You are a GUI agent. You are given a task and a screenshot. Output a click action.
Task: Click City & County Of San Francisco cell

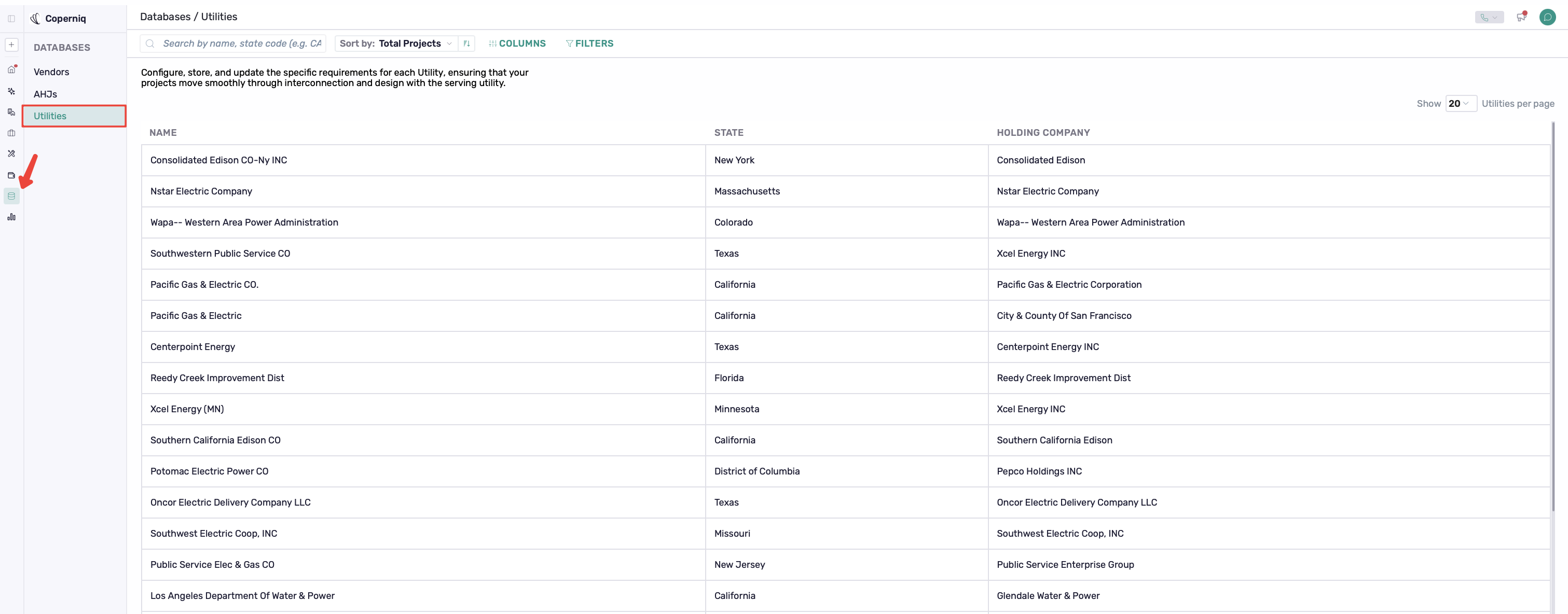[1269, 316]
